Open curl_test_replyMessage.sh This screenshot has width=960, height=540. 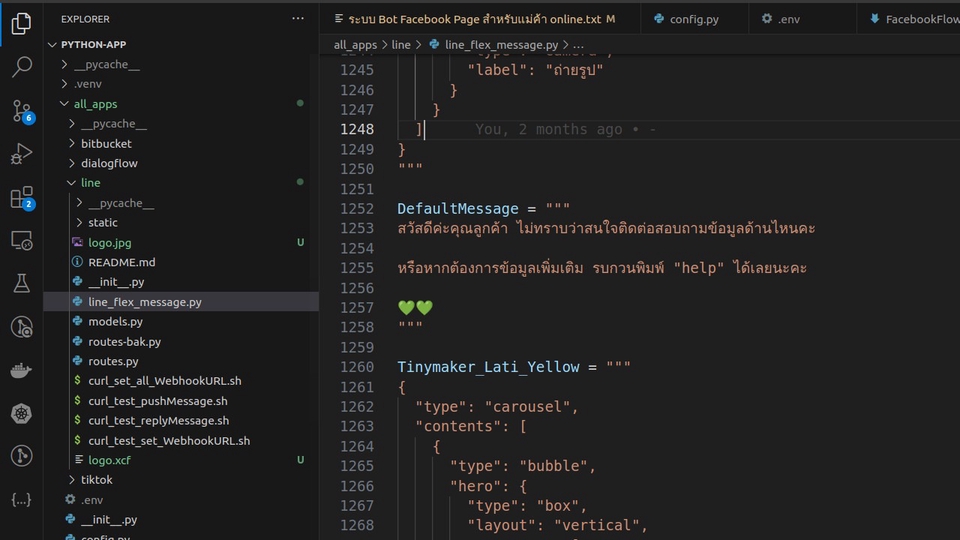tap(159, 421)
